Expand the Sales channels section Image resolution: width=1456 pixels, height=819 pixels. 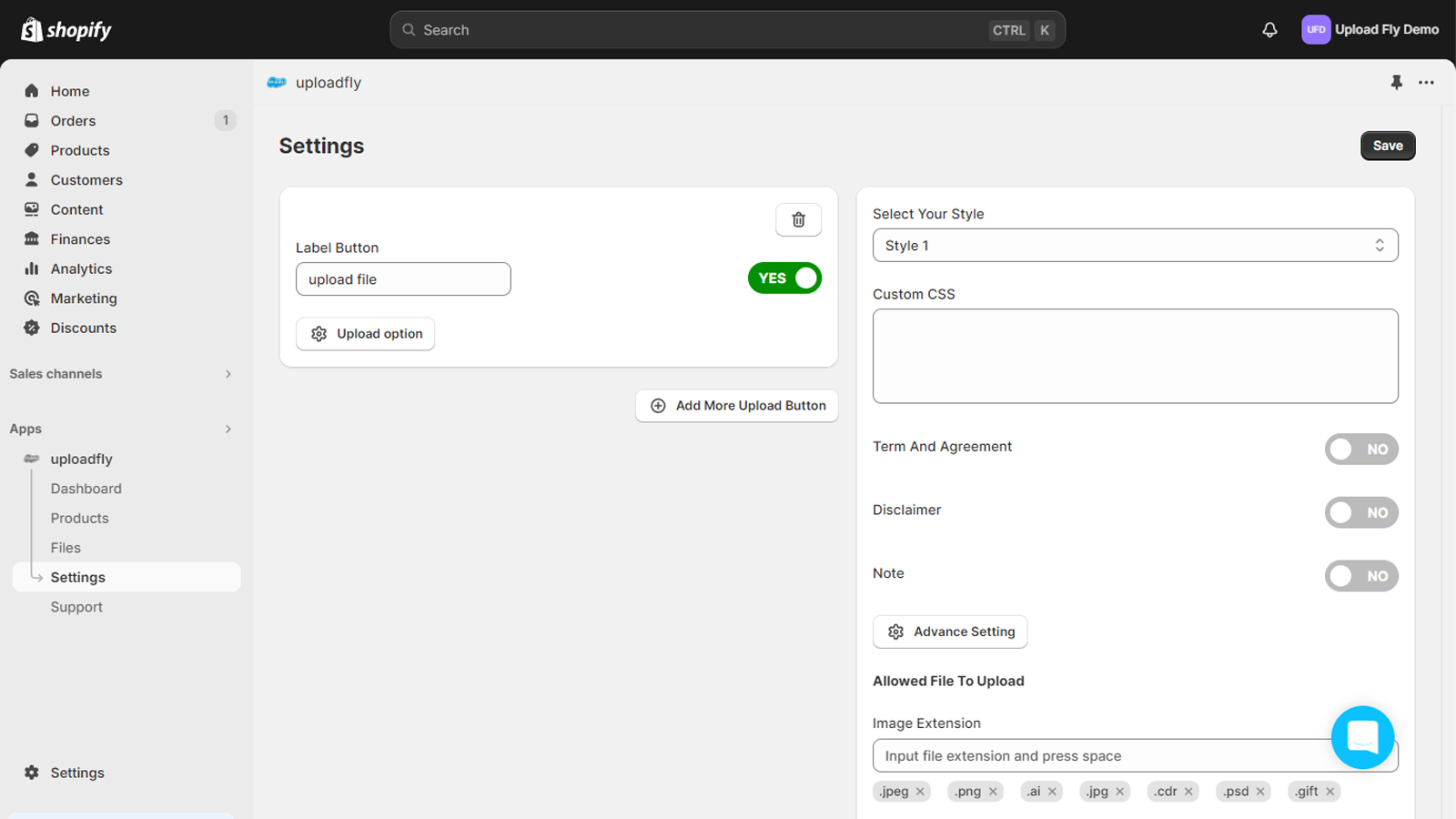pyautogui.click(x=227, y=374)
